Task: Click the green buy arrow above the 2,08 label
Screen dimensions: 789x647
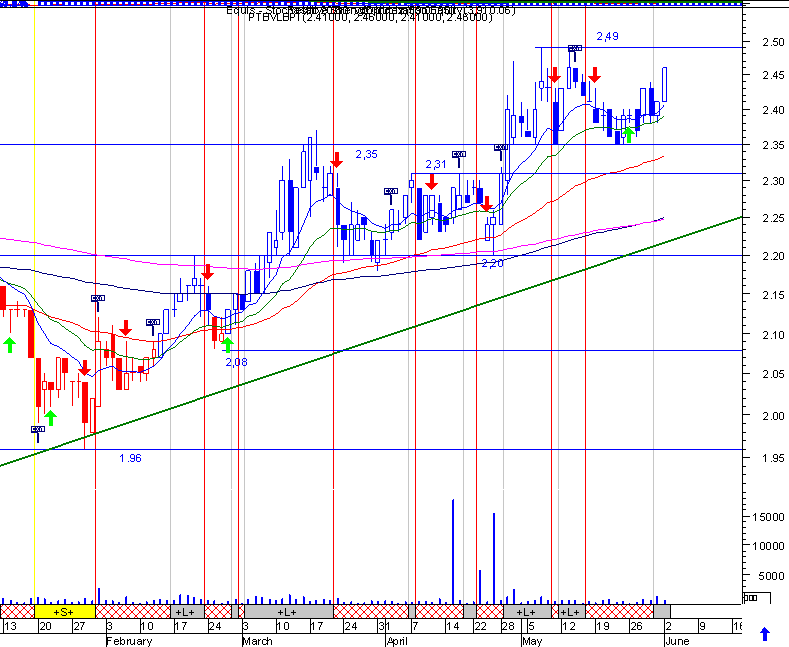Action: [227, 345]
